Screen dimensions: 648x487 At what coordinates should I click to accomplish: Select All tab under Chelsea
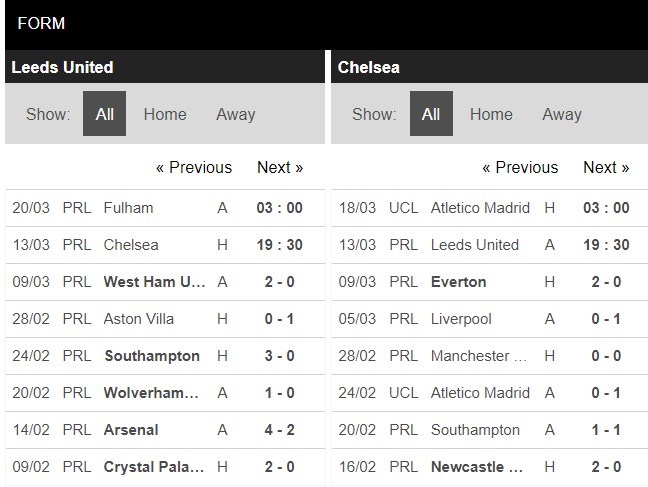coord(431,114)
